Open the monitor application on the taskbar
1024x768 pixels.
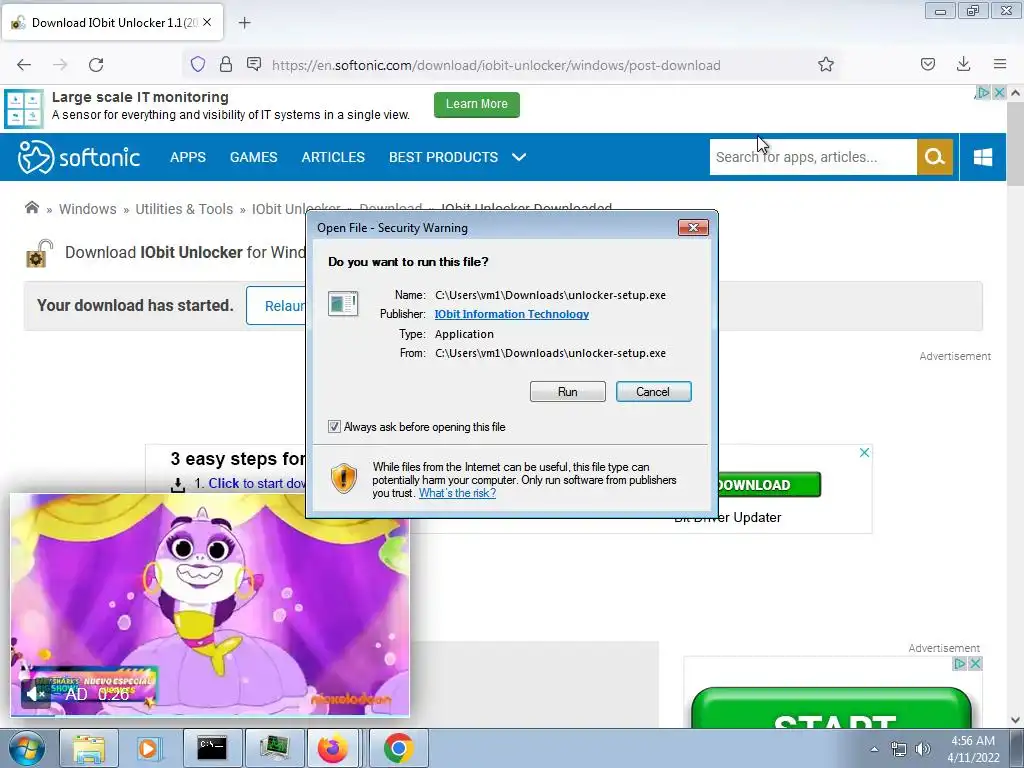coord(274,748)
